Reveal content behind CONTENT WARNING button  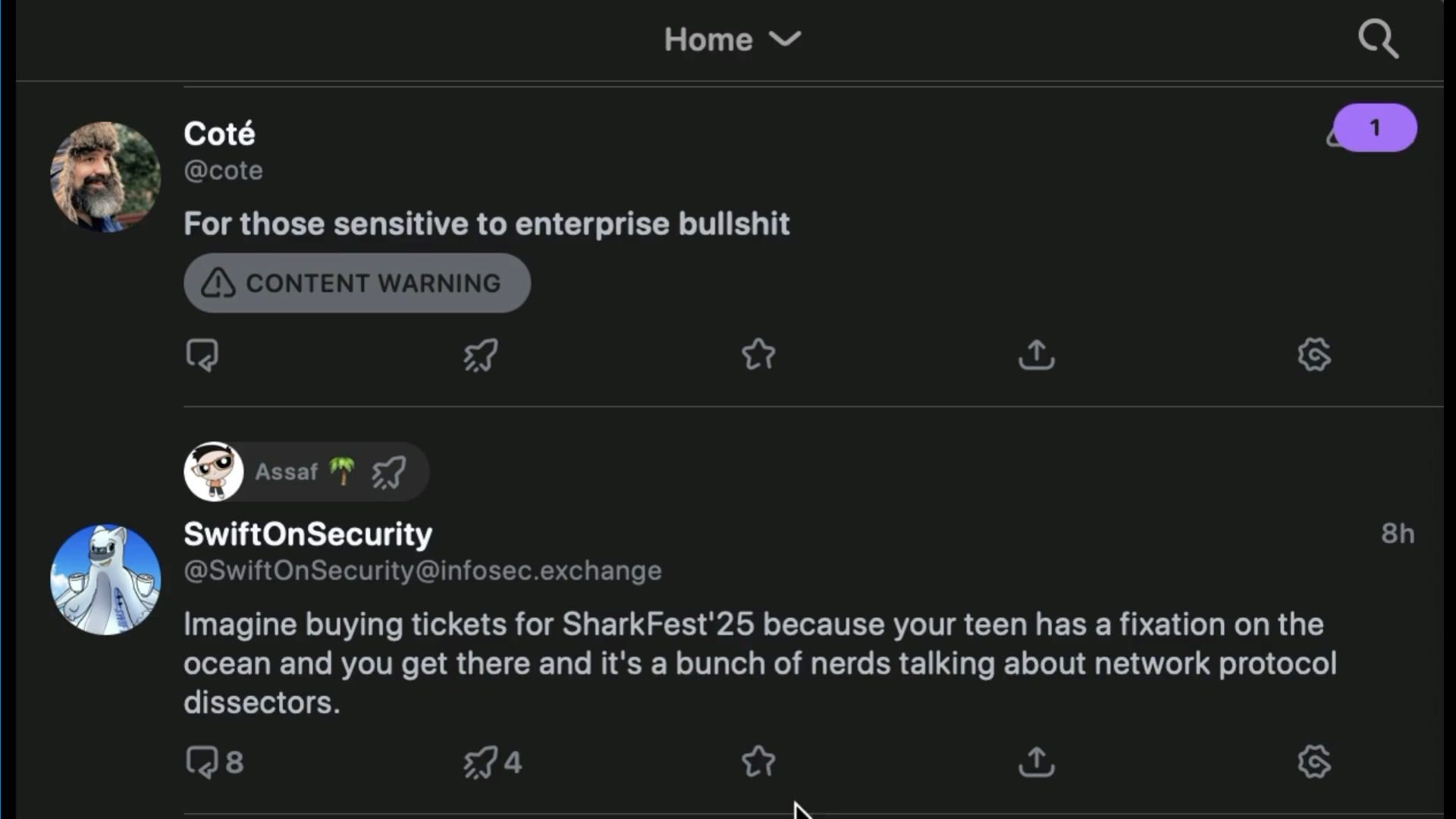pos(356,283)
